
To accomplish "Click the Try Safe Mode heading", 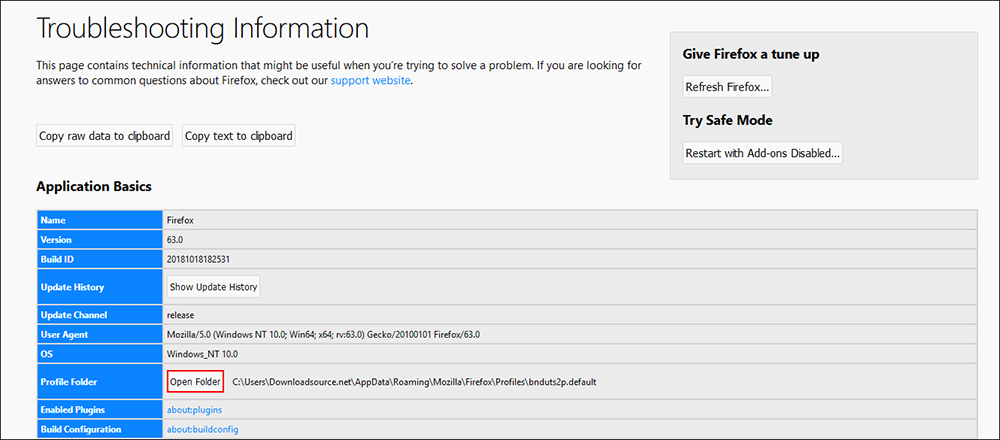I will coord(728,121).
